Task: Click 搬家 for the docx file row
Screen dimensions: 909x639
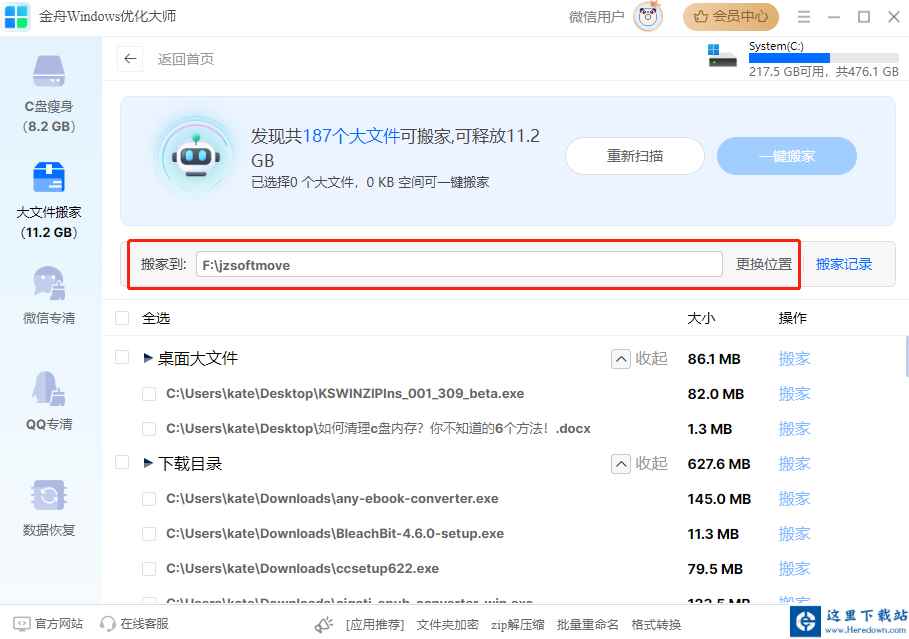Action: tap(794, 429)
